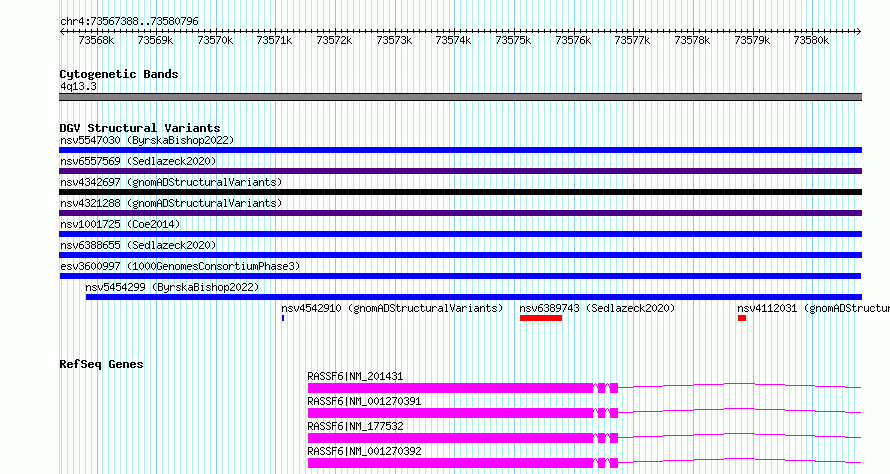Image resolution: width=890 pixels, height=474 pixels.
Task: Click the 73569k ruler tick label
Action: (x=155, y=40)
